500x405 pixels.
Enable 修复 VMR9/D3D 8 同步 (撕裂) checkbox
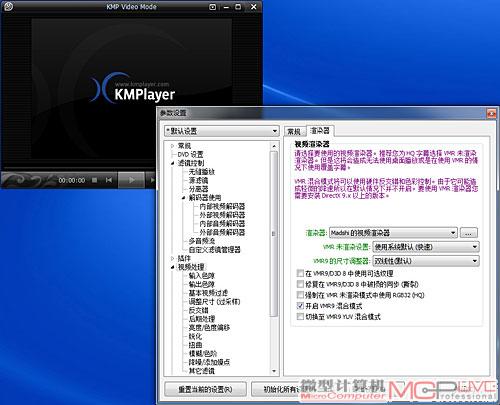coord(300,284)
